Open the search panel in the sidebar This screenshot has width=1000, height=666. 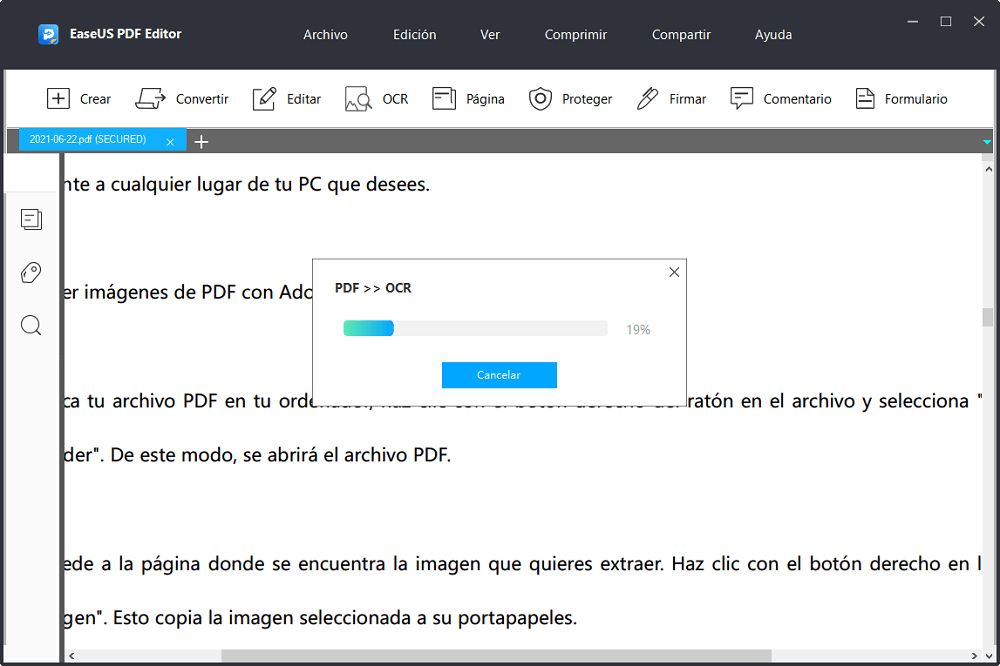(31, 325)
